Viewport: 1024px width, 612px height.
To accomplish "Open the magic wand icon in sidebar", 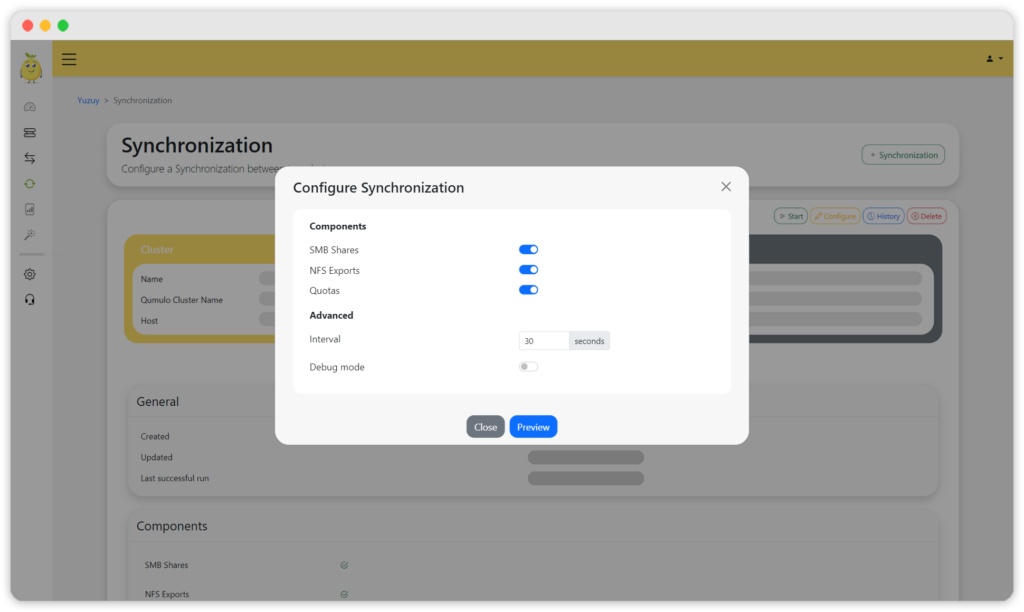I will tap(30, 234).
